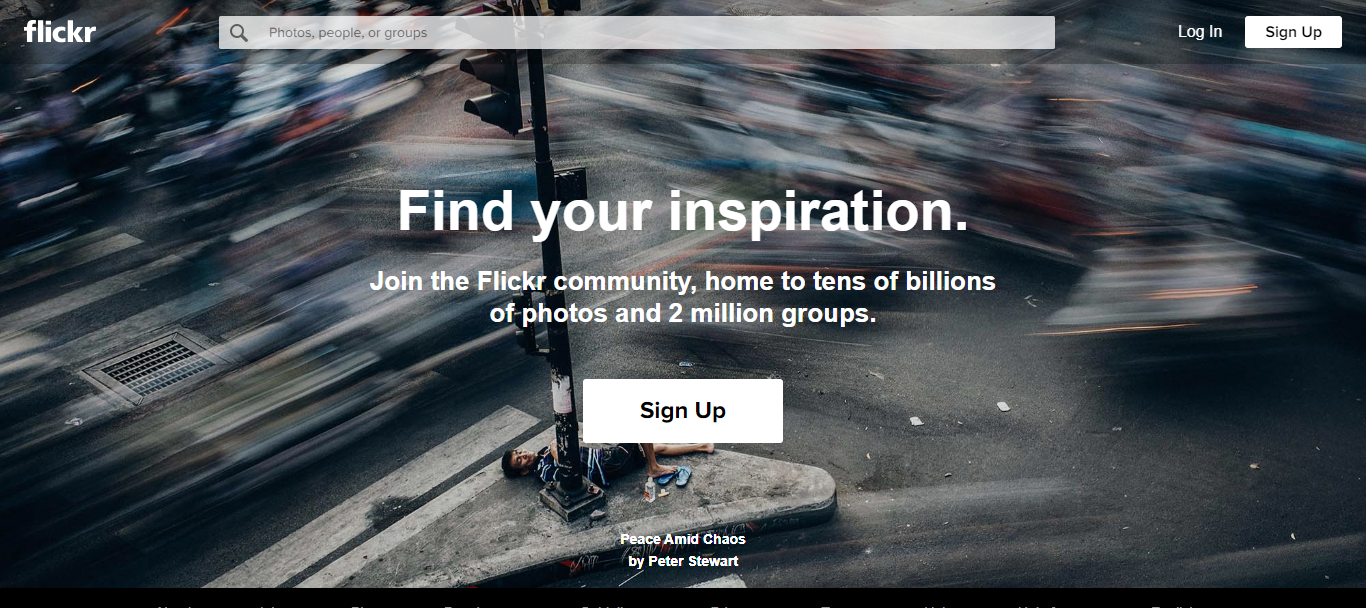Click the Join the Flickr community subheading text
The height and width of the screenshot is (608, 1366).
point(683,297)
